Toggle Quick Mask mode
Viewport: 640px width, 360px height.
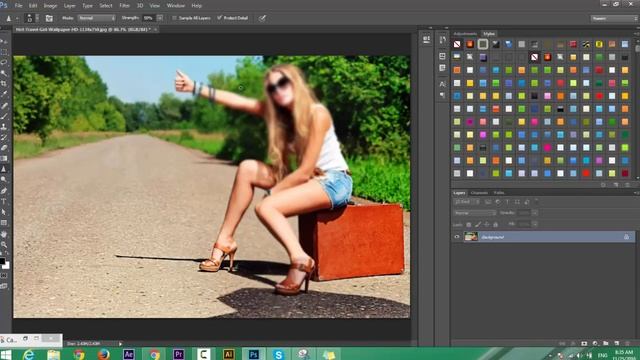point(4,276)
